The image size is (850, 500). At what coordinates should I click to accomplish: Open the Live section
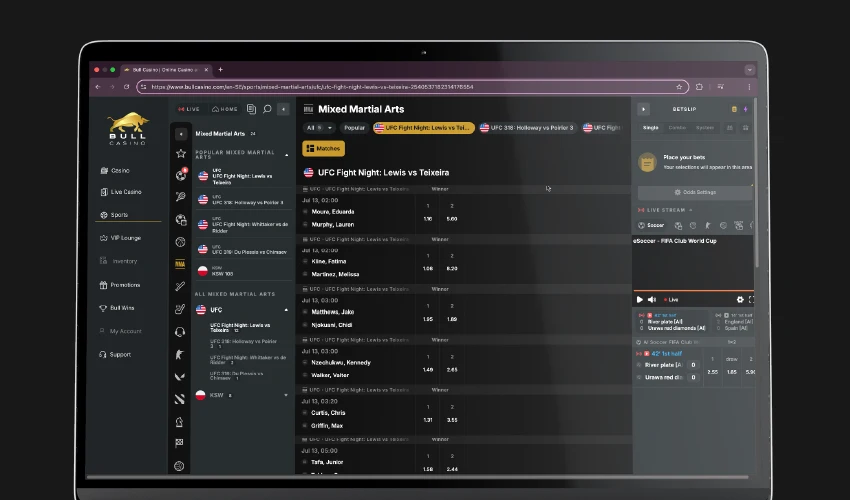(189, 109)
